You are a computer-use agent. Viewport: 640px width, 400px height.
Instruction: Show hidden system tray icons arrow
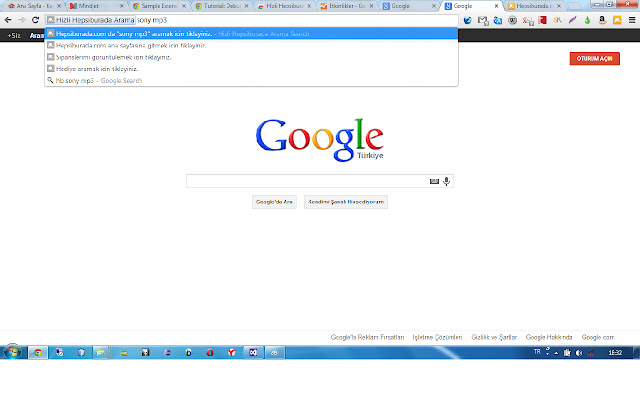[556, 353]
